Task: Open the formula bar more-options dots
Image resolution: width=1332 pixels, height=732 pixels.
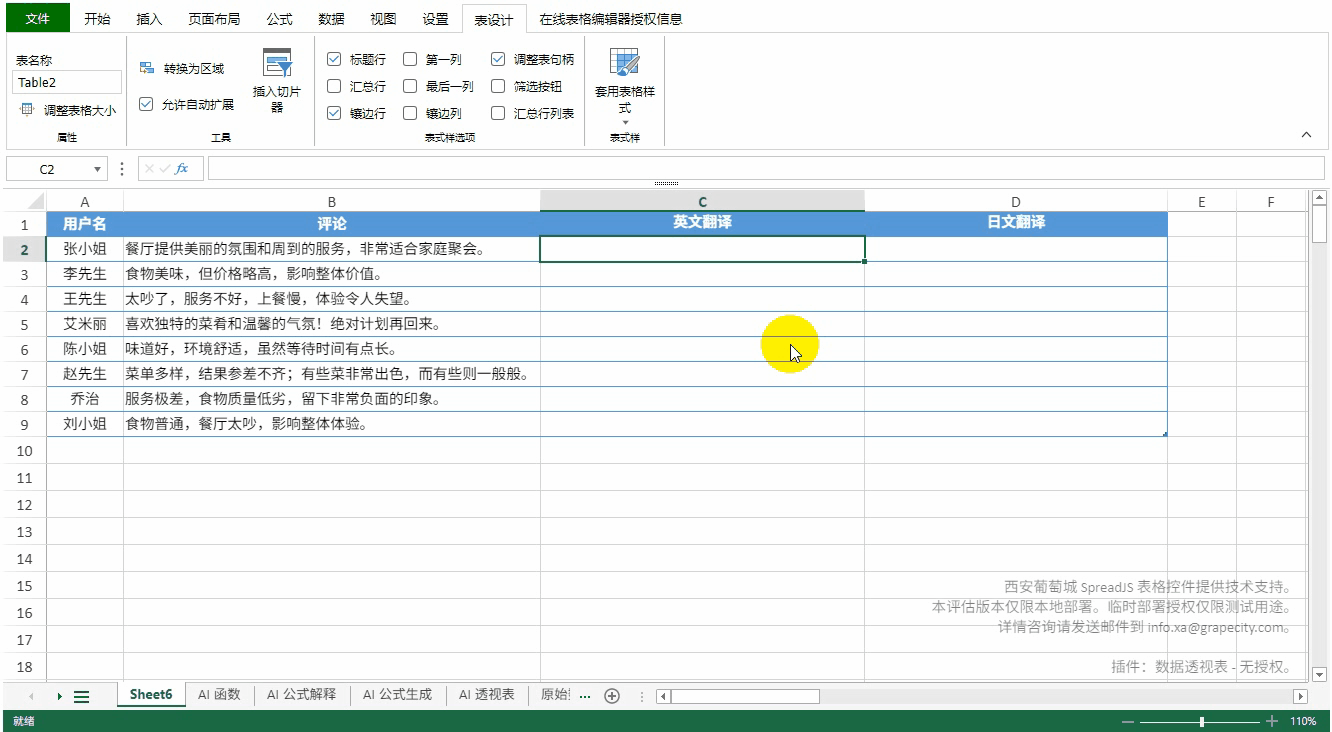Action: tap(122, 169)
